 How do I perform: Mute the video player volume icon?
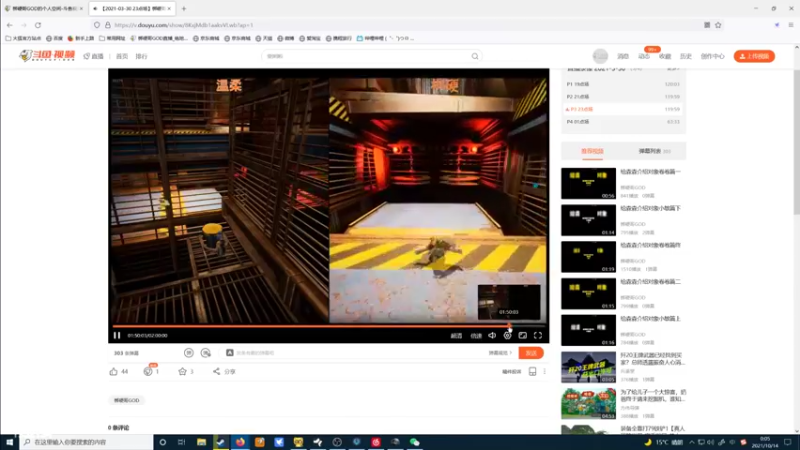coord(492,335)
